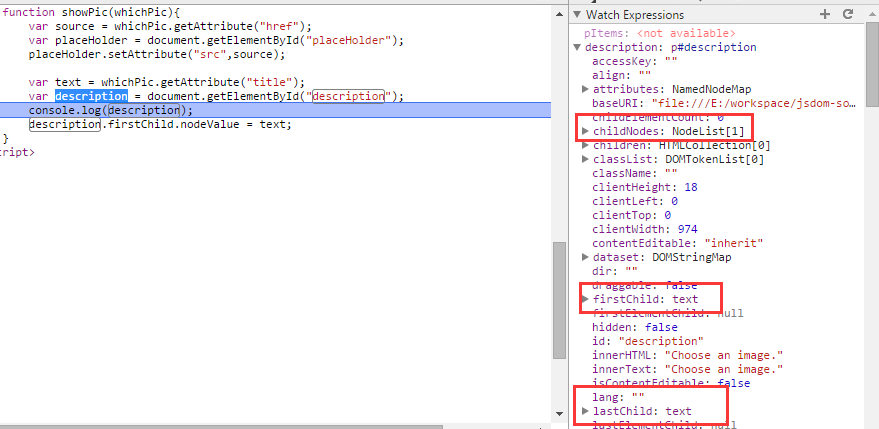The width and height of the screenshot is (879, 429).
Task: Collapse the description: p#description watch entry
Action: (x=577, y=48)
